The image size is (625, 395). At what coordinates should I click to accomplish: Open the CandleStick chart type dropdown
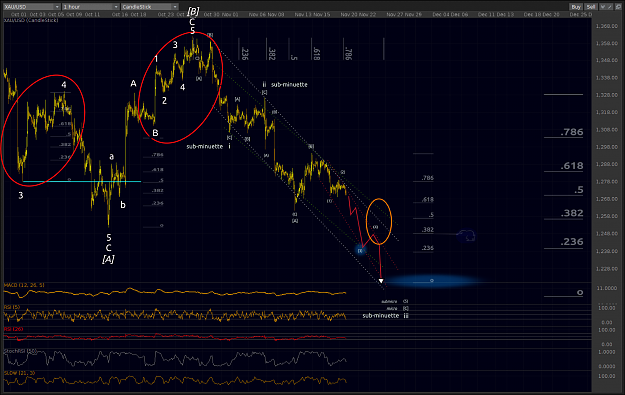pos(149,7)
